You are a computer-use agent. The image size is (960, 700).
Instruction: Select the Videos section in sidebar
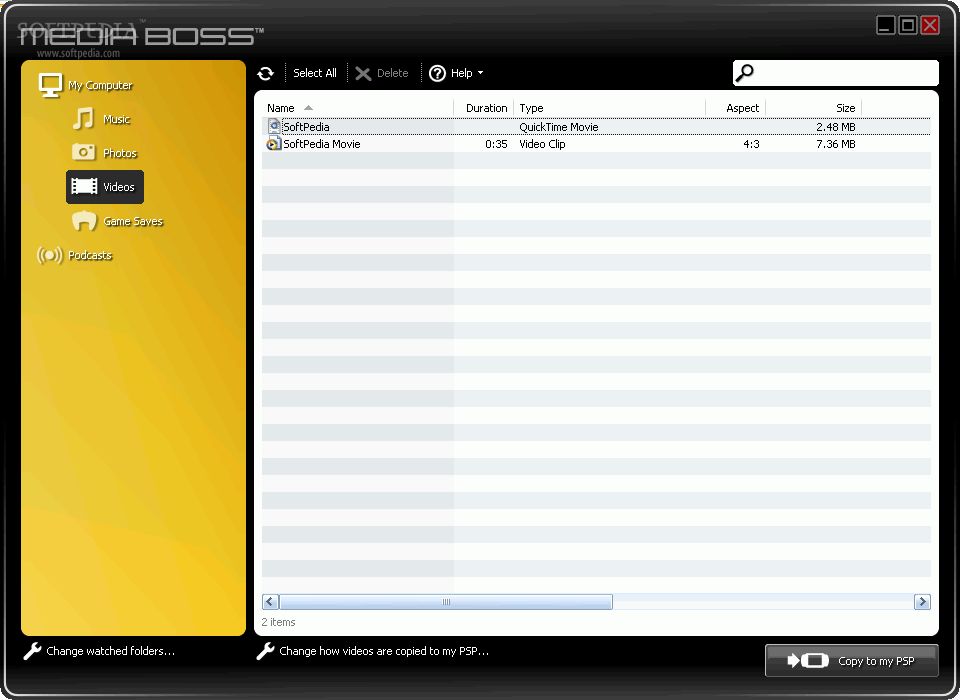pyautogui.click(x=105, y=187)
